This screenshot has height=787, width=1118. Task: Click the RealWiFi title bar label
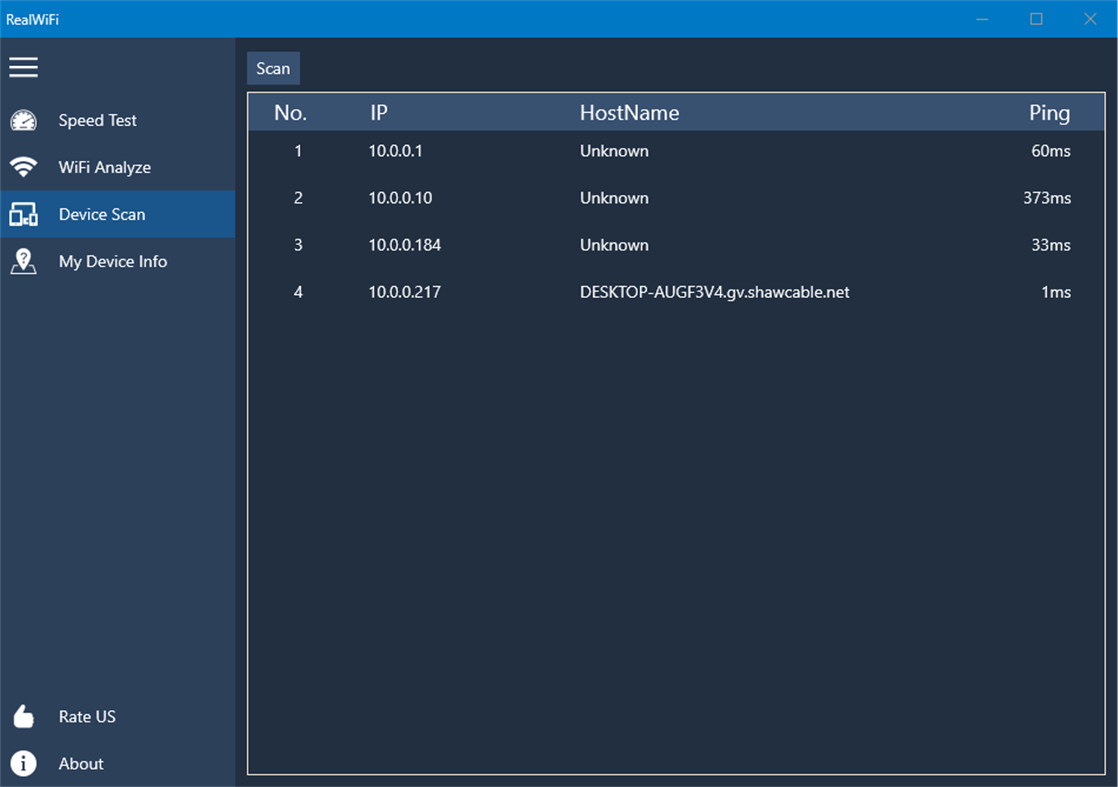point(31,18)
